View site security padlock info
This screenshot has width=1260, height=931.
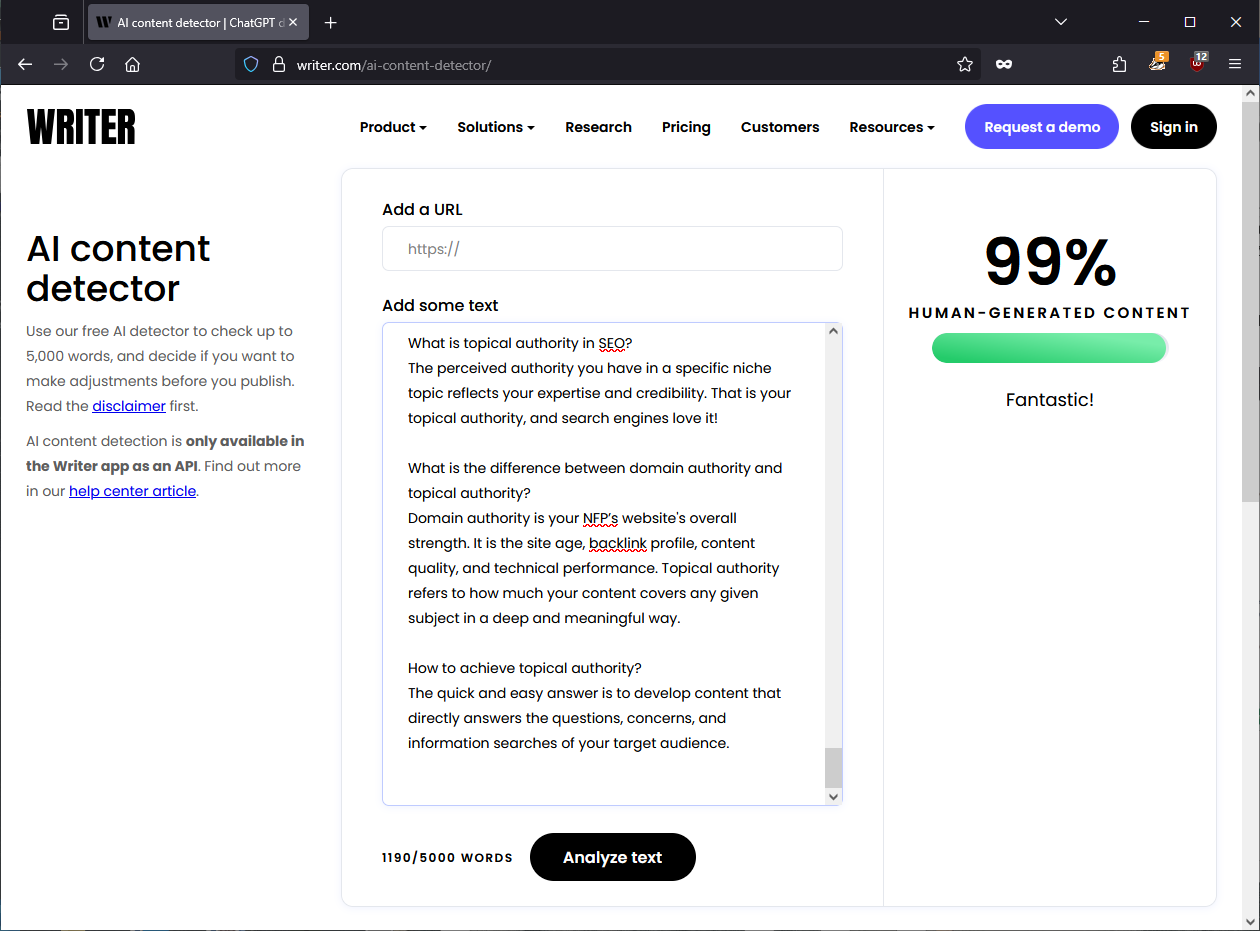coord(278,64)
